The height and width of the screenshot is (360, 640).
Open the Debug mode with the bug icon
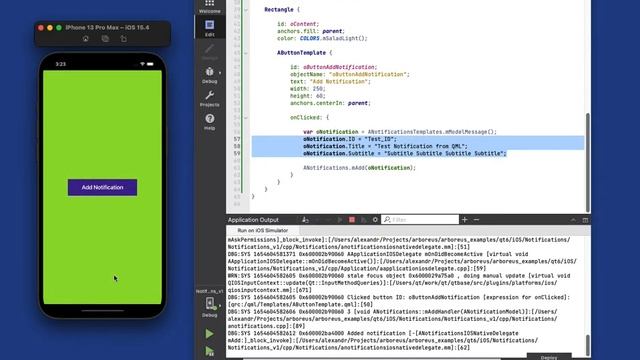(x=209, y=76)
